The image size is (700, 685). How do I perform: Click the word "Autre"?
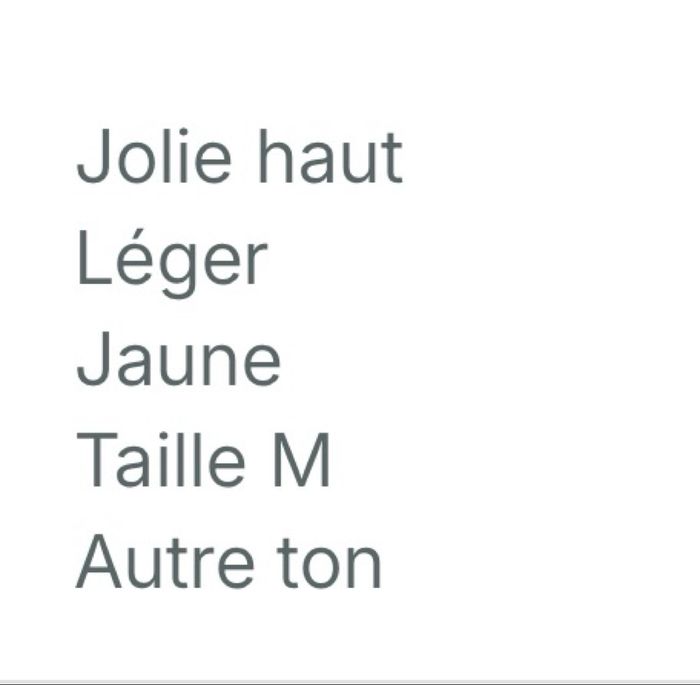[x=165, y=561]
